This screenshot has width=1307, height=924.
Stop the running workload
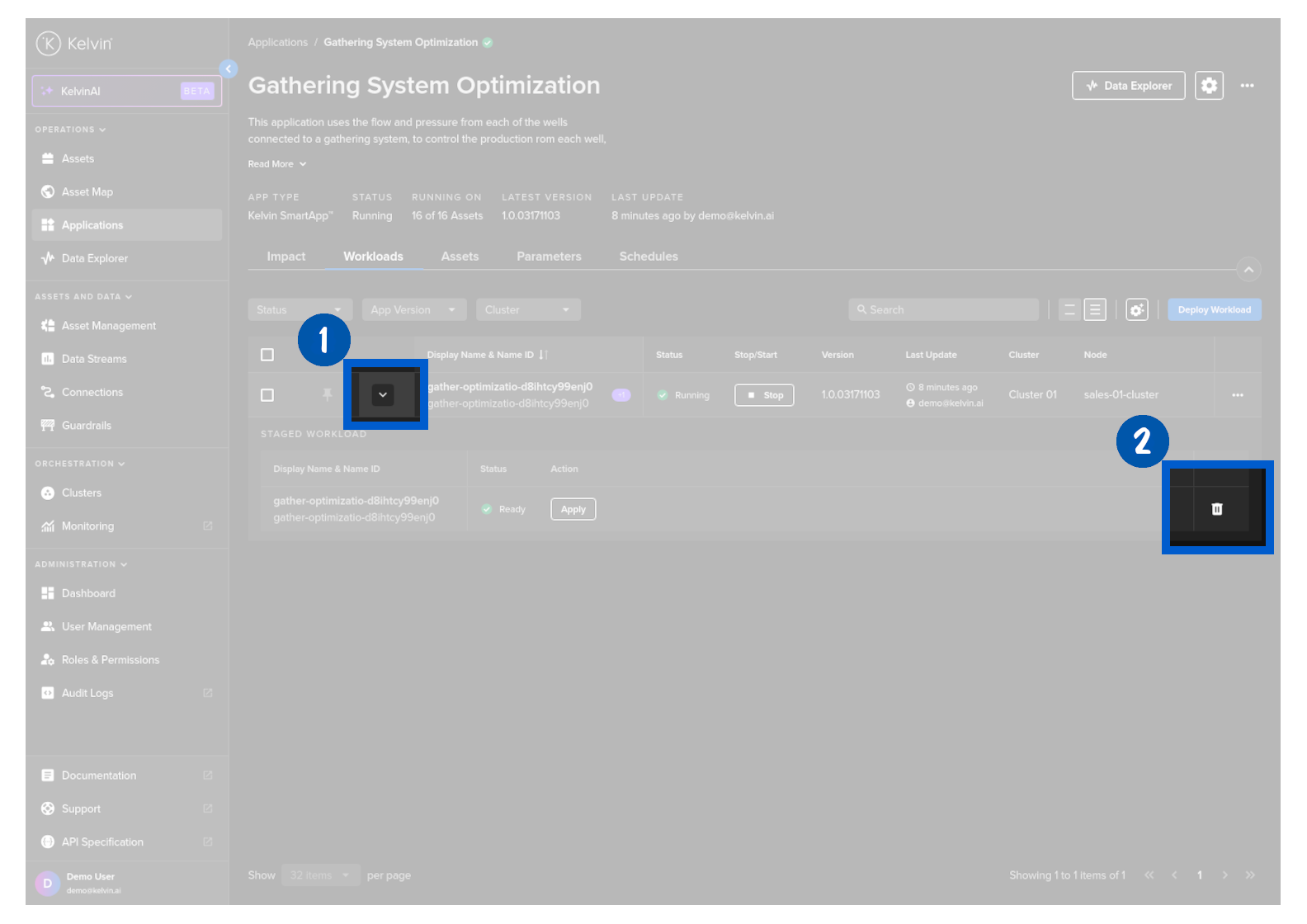[764, 395]
